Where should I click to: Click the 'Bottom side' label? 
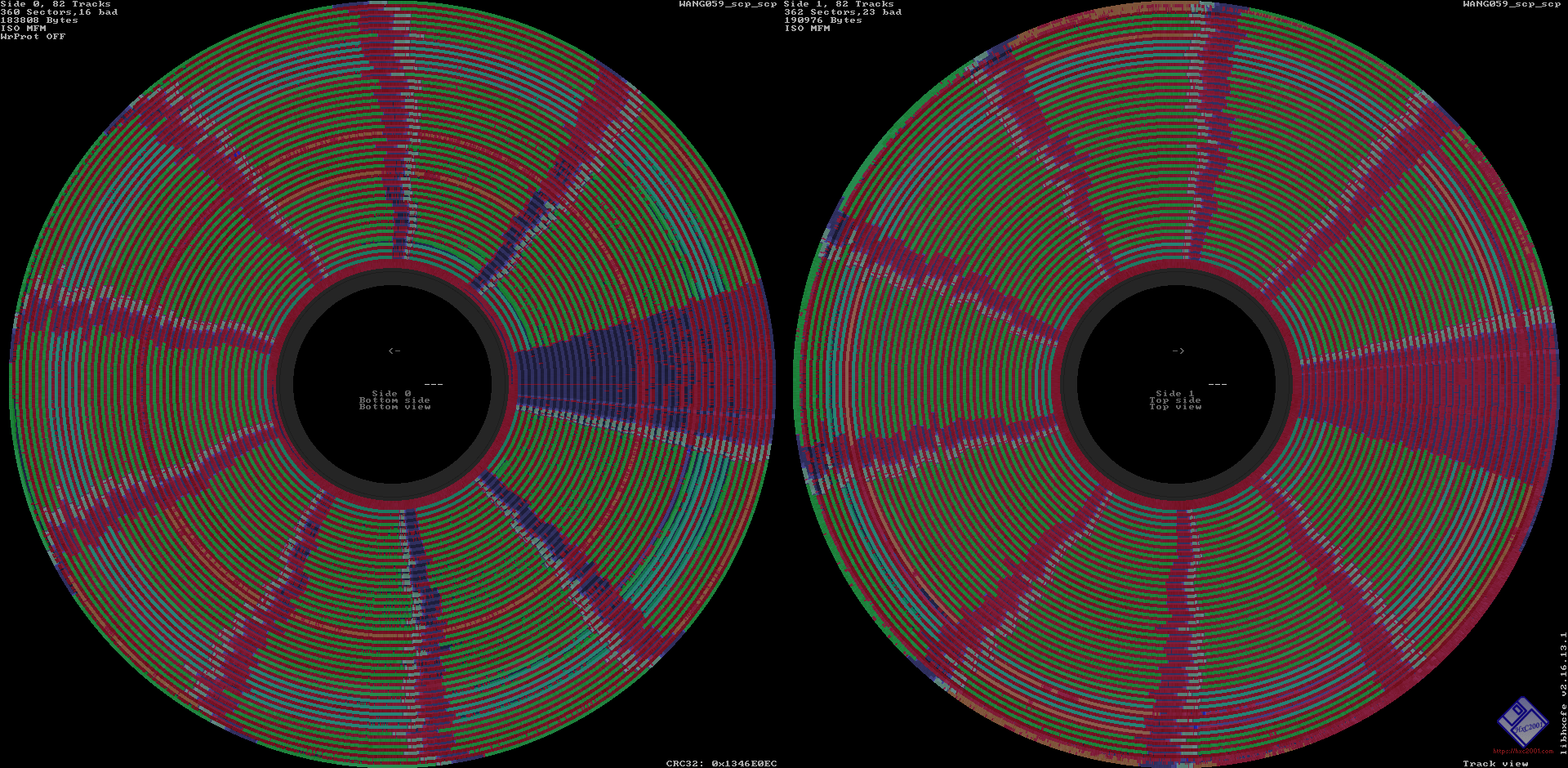tap(394, 400)
